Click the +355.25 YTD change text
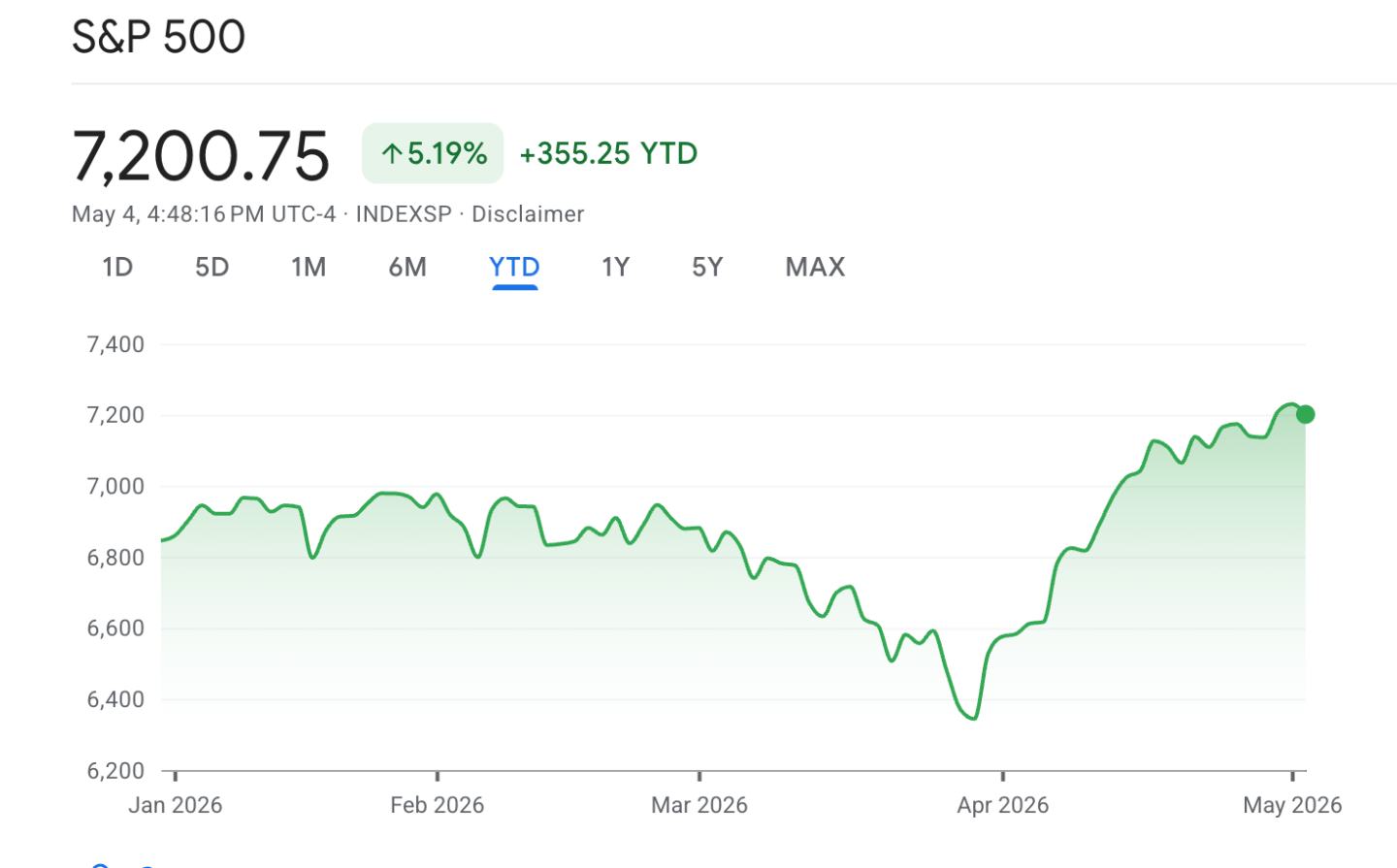 (608, 153)
